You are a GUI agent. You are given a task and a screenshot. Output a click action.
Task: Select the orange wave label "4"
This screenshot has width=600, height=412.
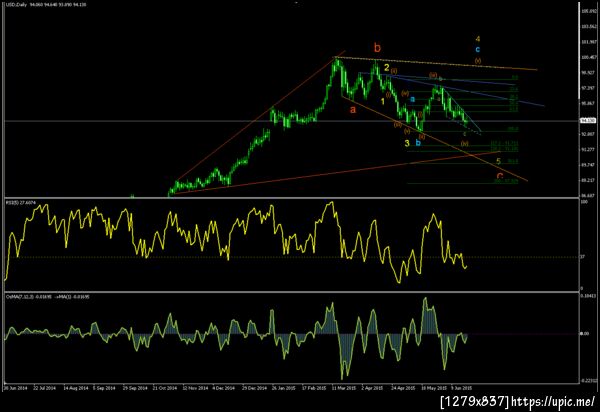(x=478, y=39)
